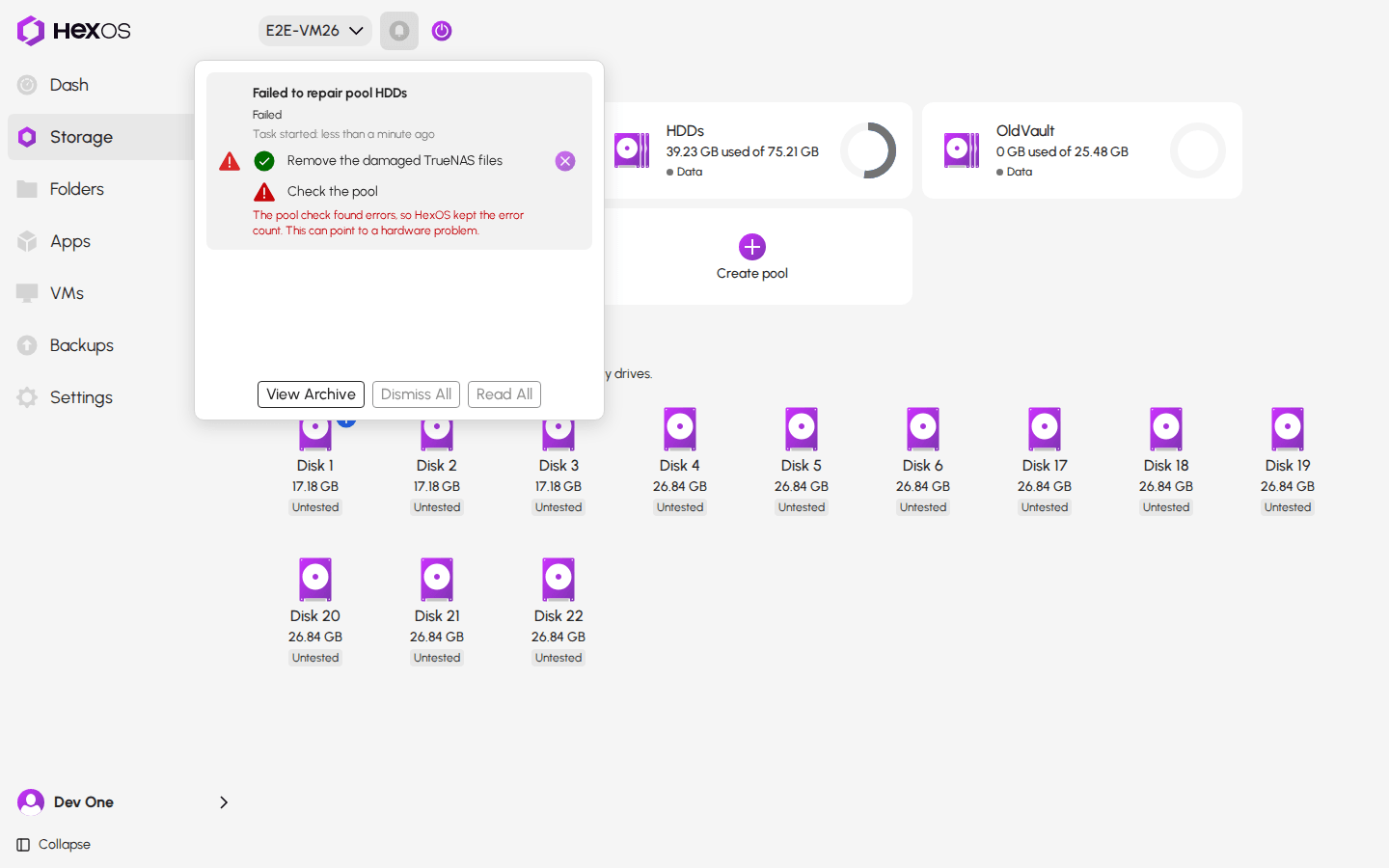
Task: Click Read All button
Action: click(x=504, y=394)
